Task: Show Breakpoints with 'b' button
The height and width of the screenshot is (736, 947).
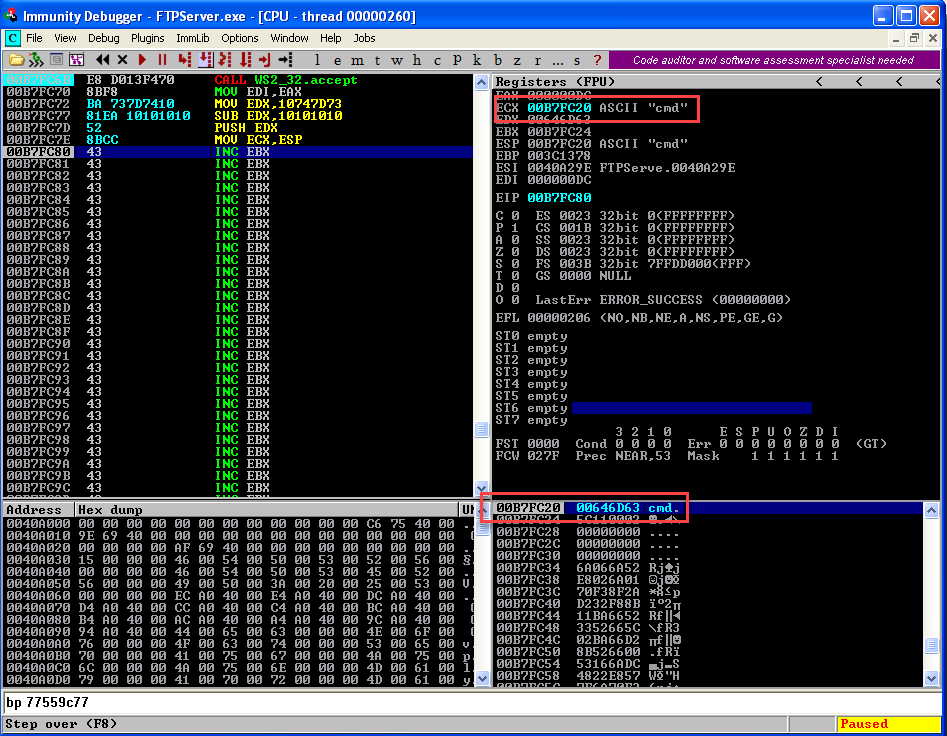Action: click(x=498, y=60)
